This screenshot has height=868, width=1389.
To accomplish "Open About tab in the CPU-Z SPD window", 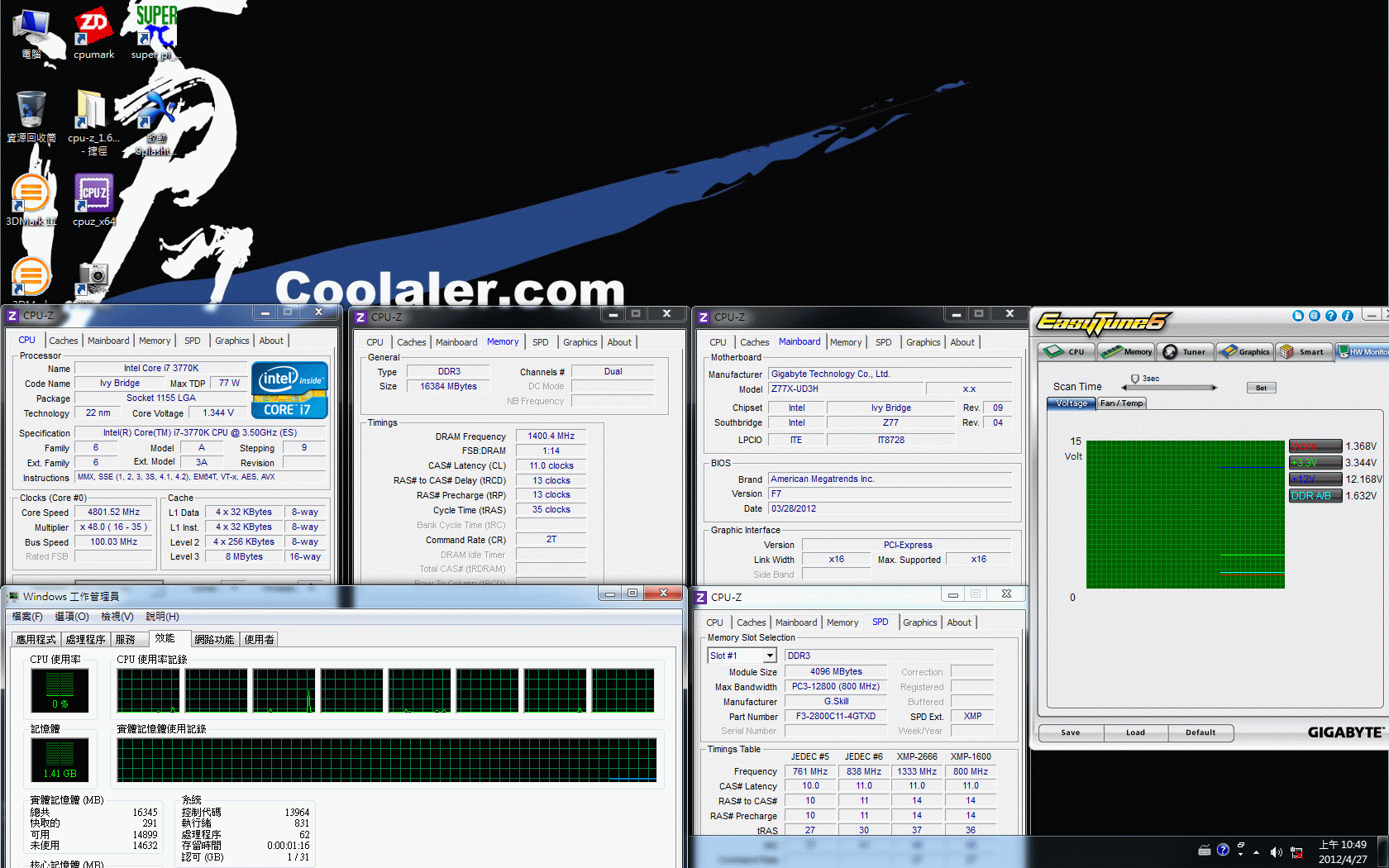I will (959, 622).
